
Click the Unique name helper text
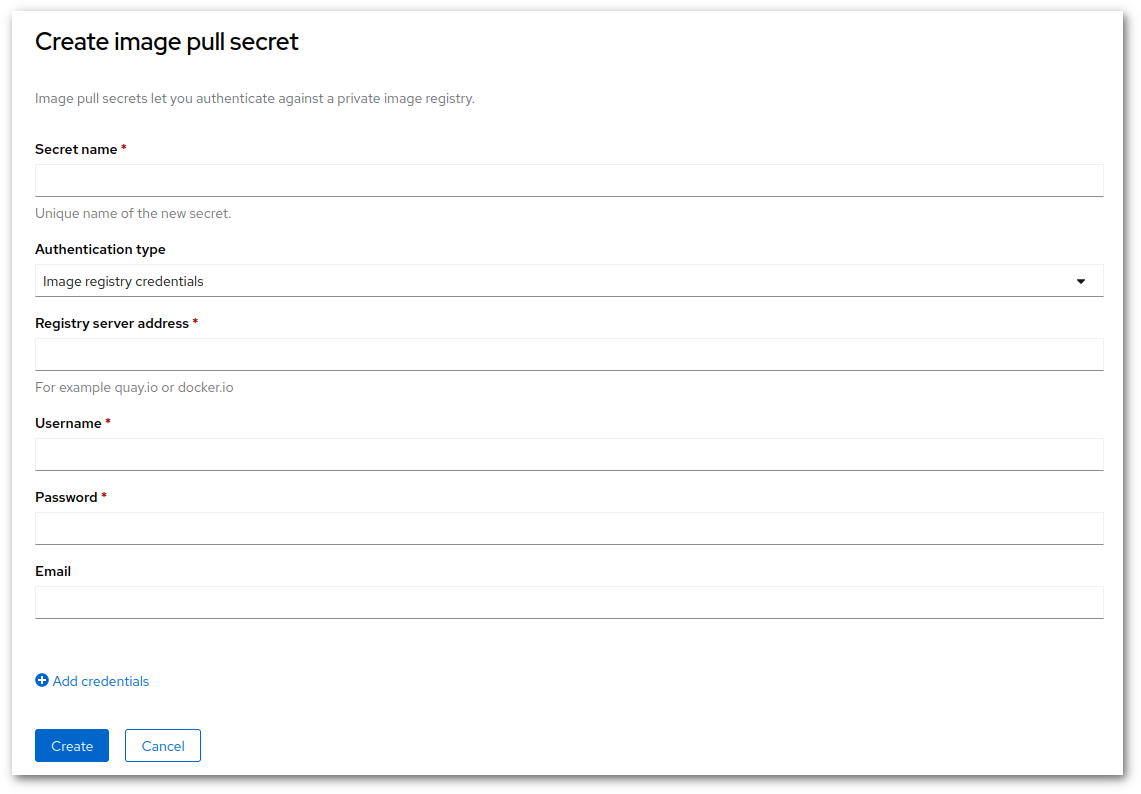click(133, 213)
